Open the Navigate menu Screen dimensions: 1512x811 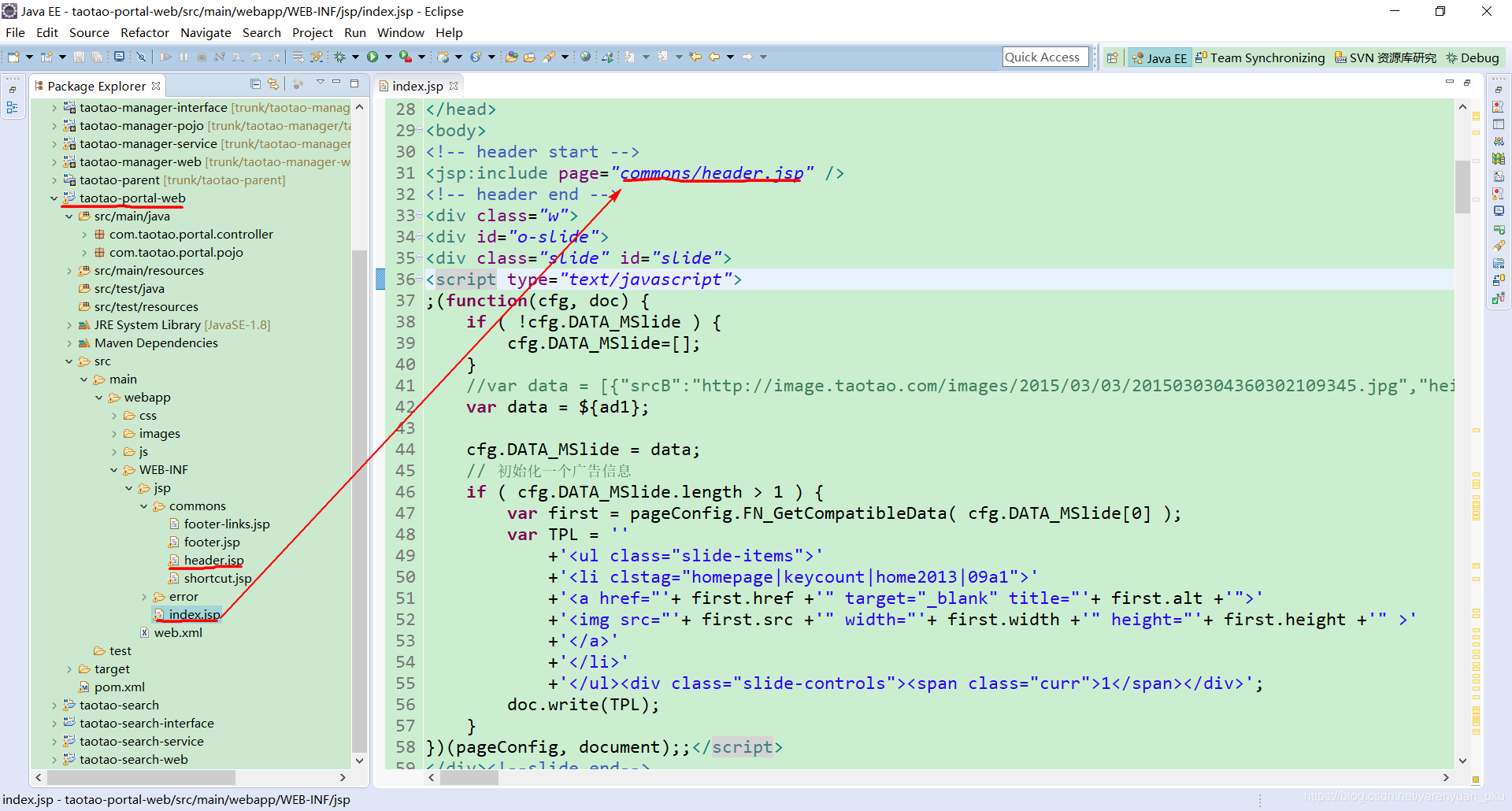click(x=206, y=32)
